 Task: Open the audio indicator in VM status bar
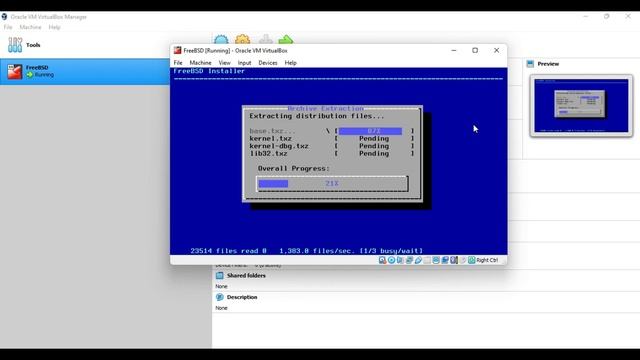[400, 260]
